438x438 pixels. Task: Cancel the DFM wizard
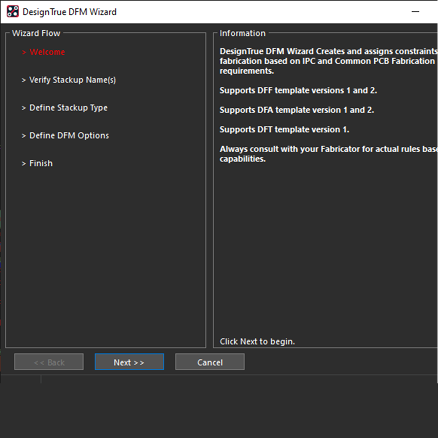click(210, 362)
